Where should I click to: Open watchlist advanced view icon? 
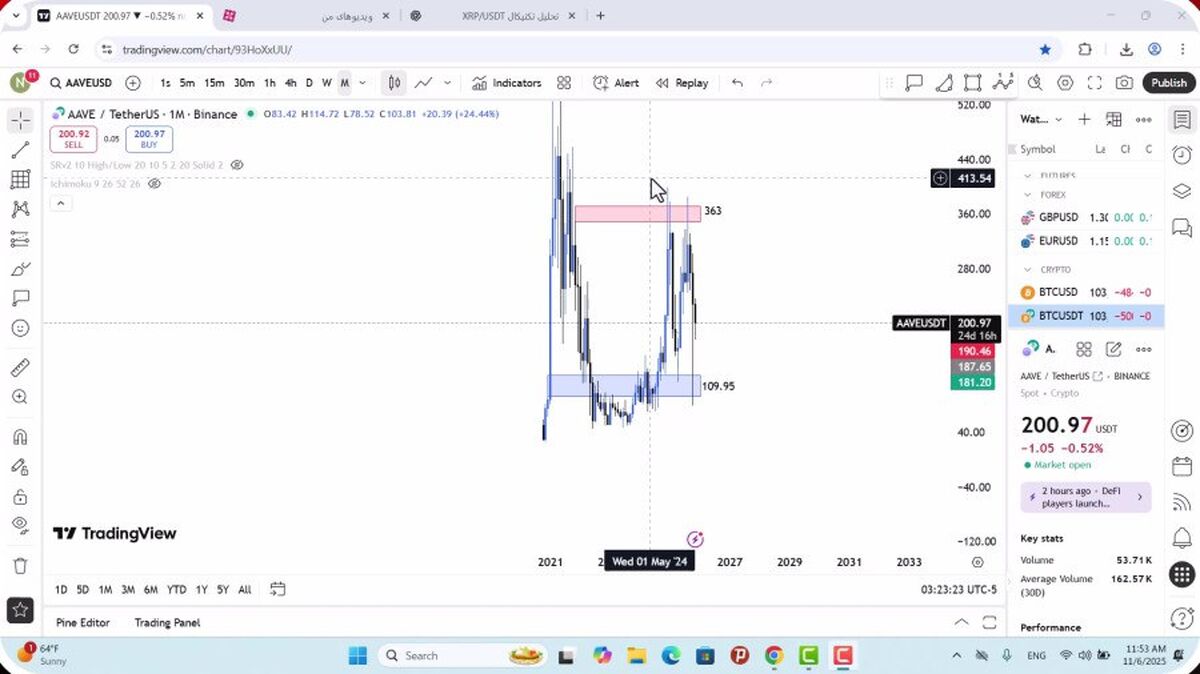coord(1114,120)
